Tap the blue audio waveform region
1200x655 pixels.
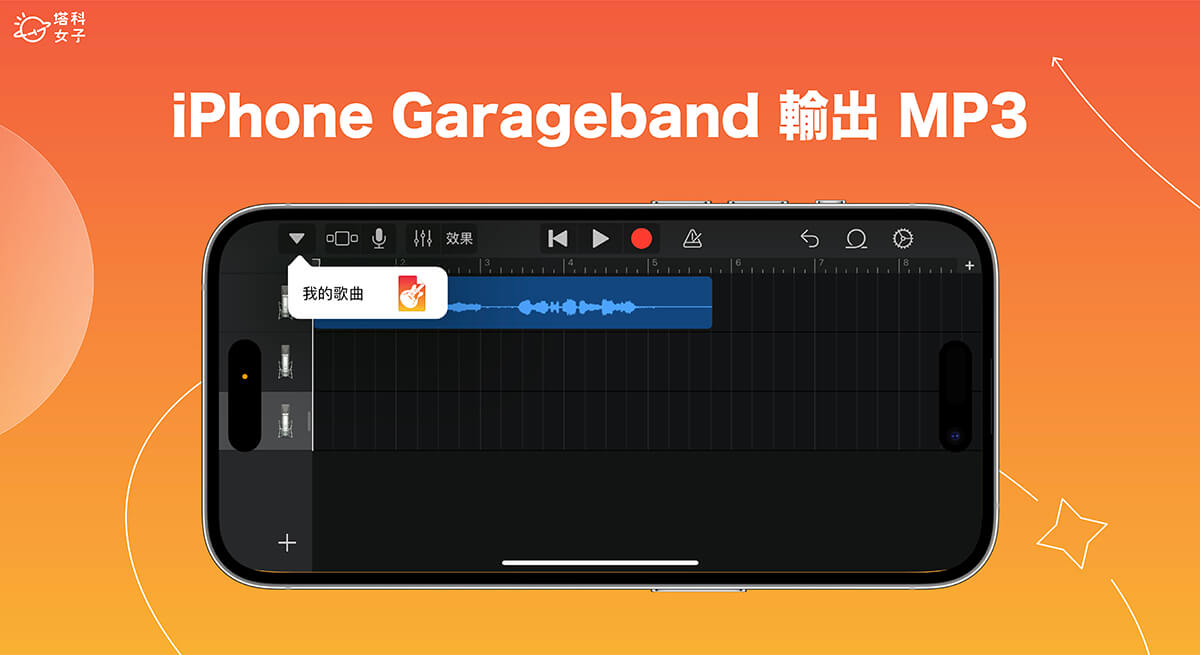click(580, 303)
